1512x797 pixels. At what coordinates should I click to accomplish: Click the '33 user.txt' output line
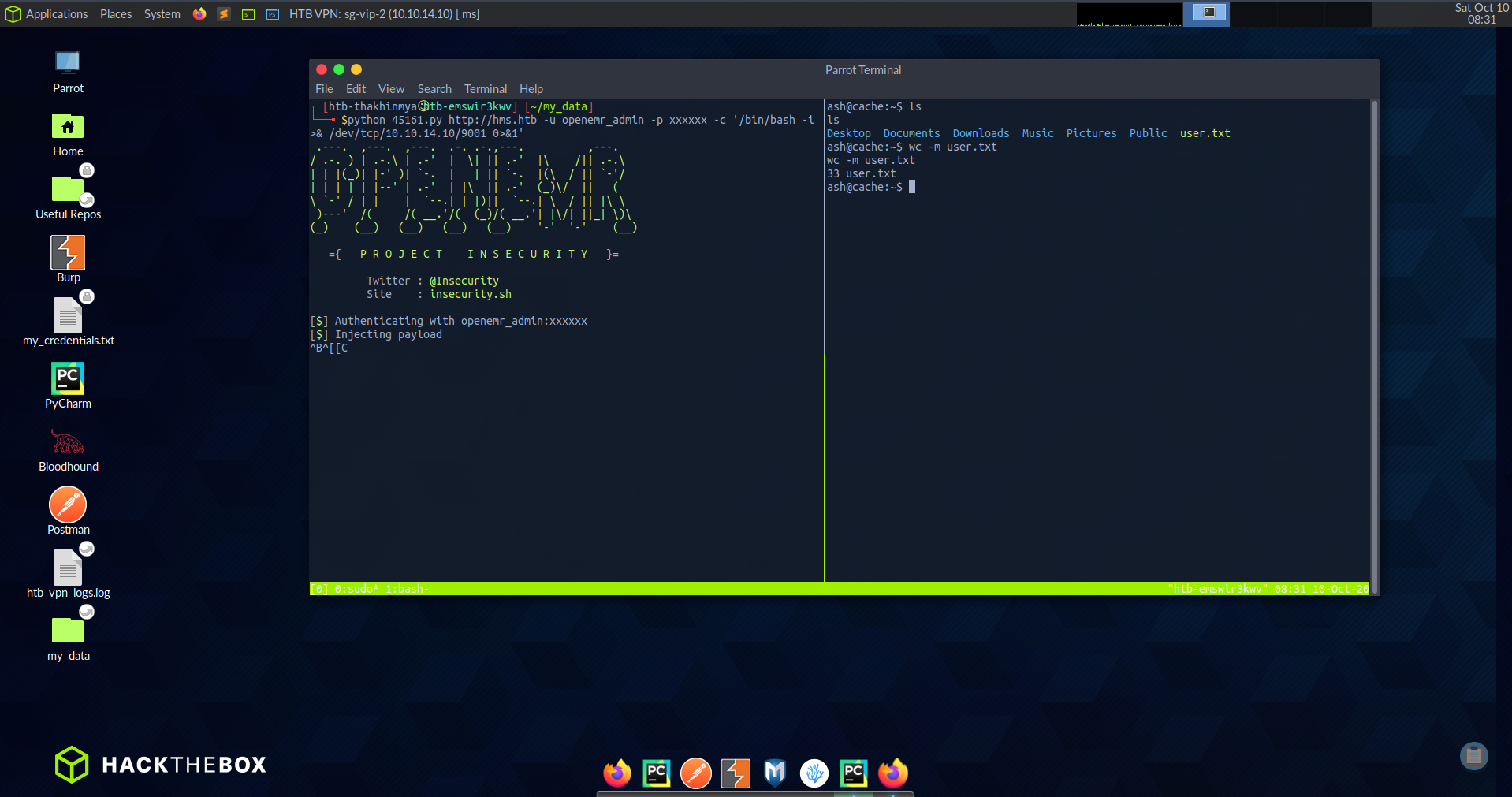point(861,173)
